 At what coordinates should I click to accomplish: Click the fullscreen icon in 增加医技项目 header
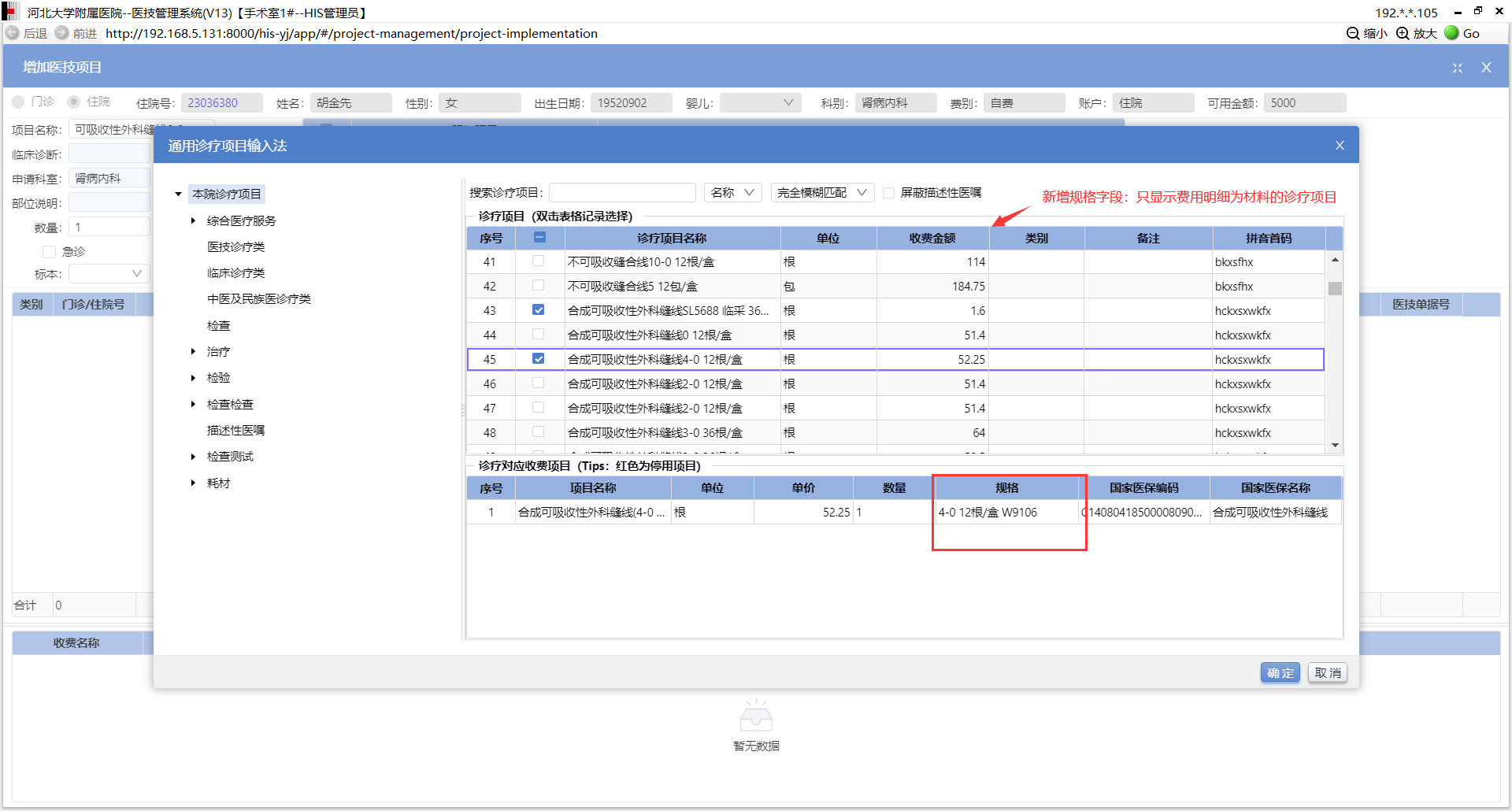pos(1458,68)
